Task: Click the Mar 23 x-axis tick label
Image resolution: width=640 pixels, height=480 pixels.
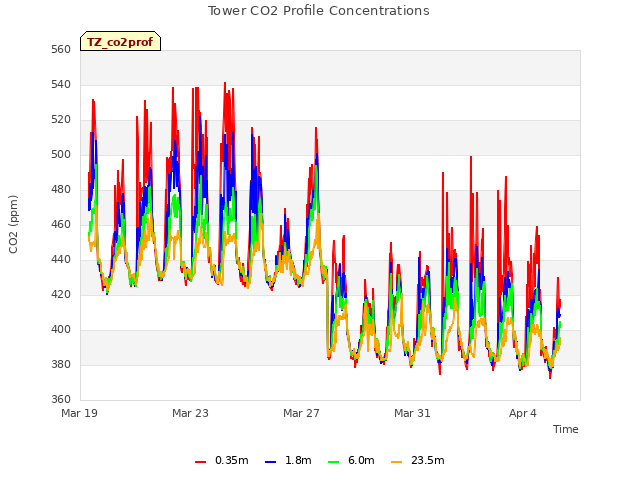Action: point(190,413)
